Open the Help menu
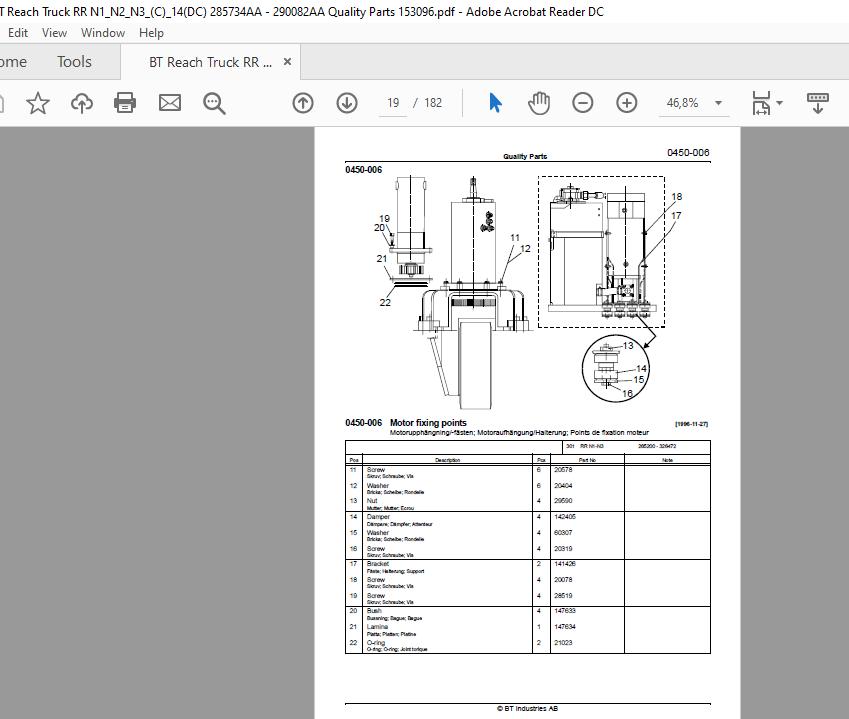Screen dimensions: 849x719 pyautogui.click(x=151, y=32)
